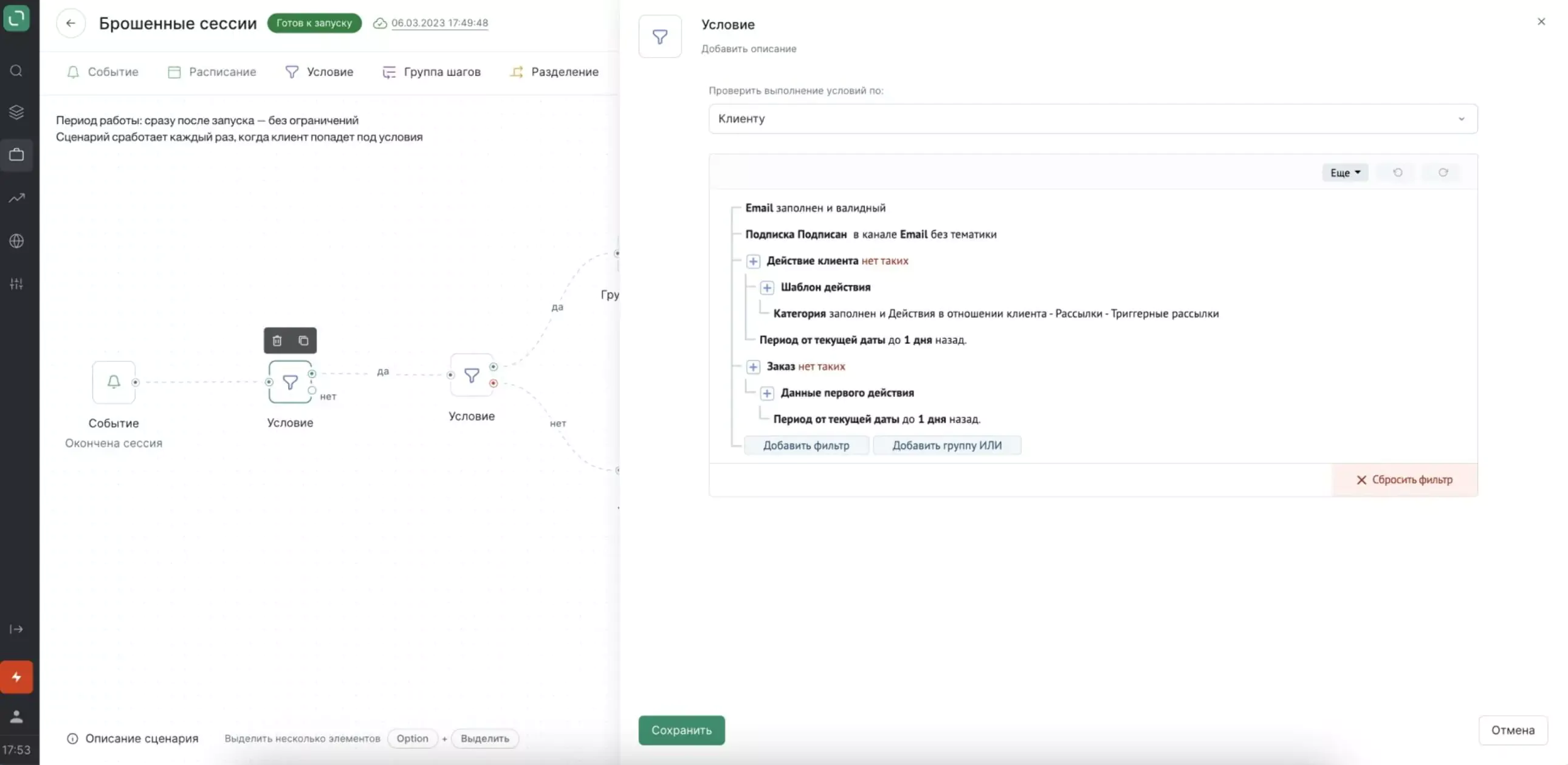Click the Готов к запуску status badge
The image size is (1568, 765).
[314, 23]
